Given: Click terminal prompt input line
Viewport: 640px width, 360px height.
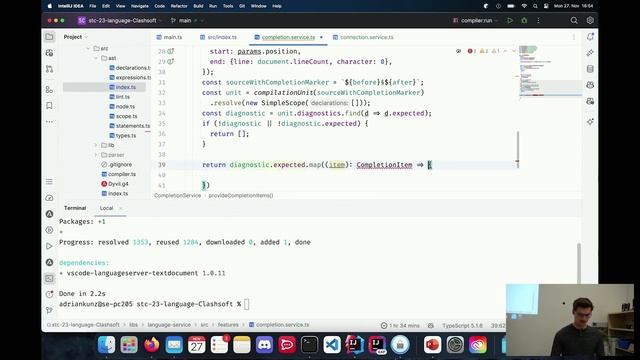Looking at the screenshot, I should [x=247, y=304].
